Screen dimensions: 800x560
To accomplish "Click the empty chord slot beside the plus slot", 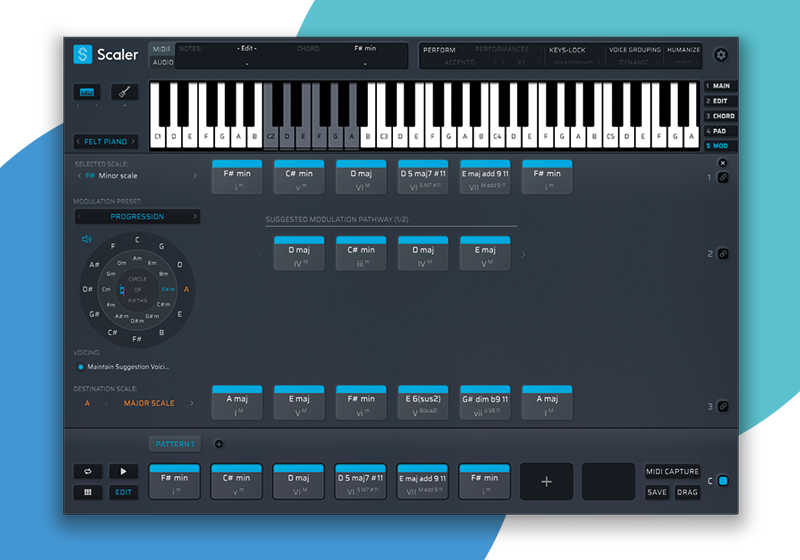I will pyautogui.click(x=608, y=481).
